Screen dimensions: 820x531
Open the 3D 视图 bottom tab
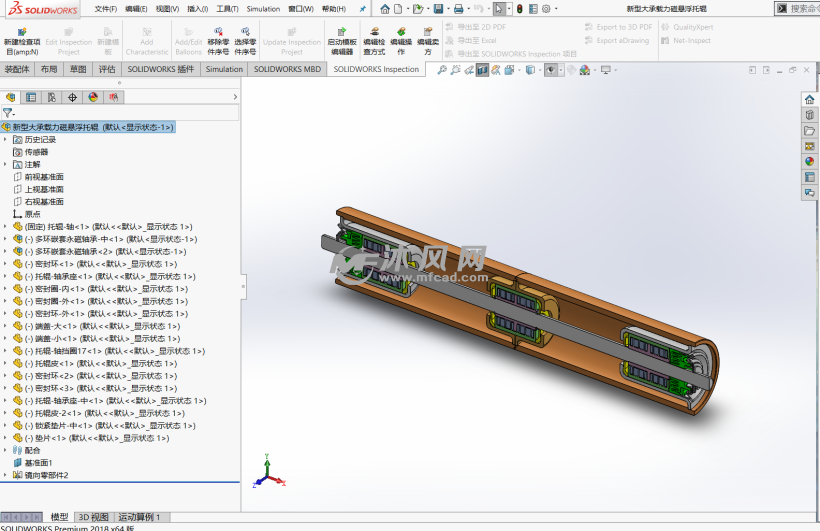93,517
